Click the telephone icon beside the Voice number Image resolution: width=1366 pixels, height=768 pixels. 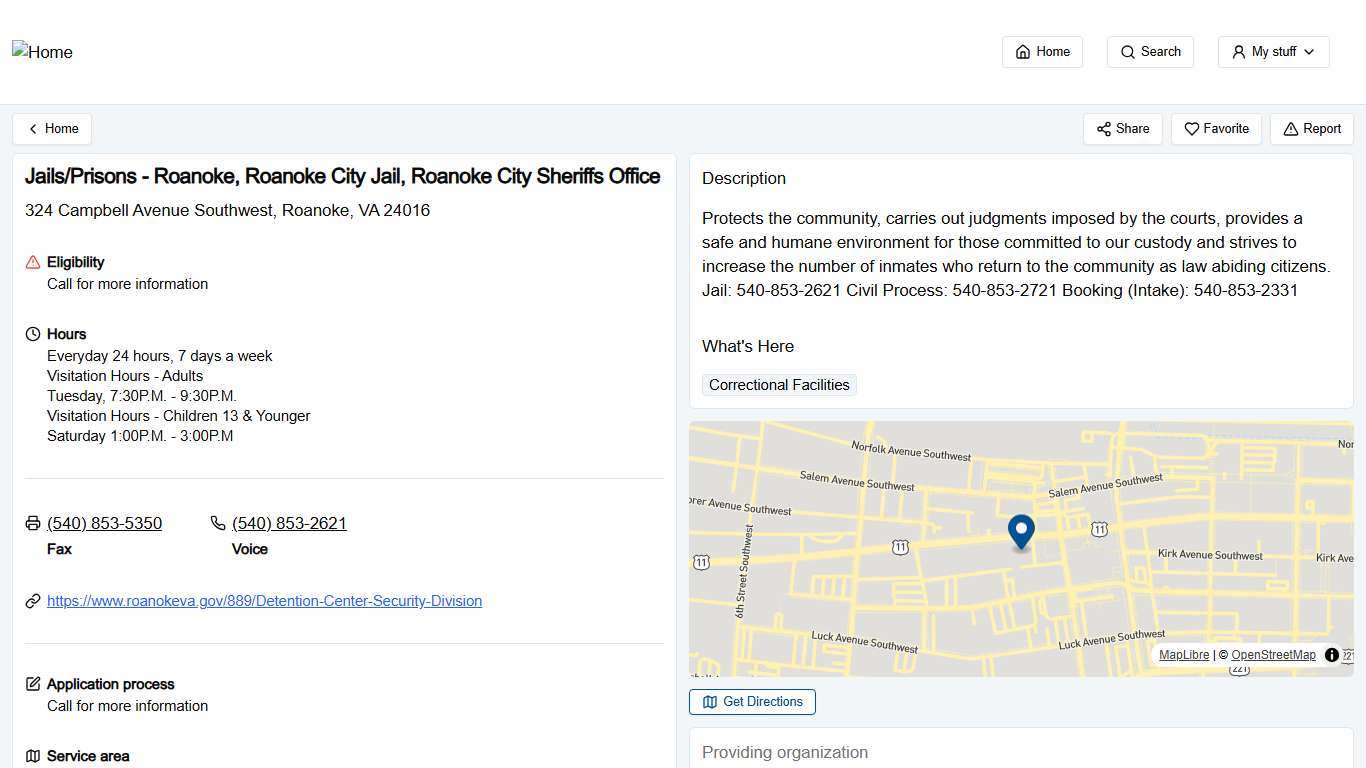click(217, 523)
